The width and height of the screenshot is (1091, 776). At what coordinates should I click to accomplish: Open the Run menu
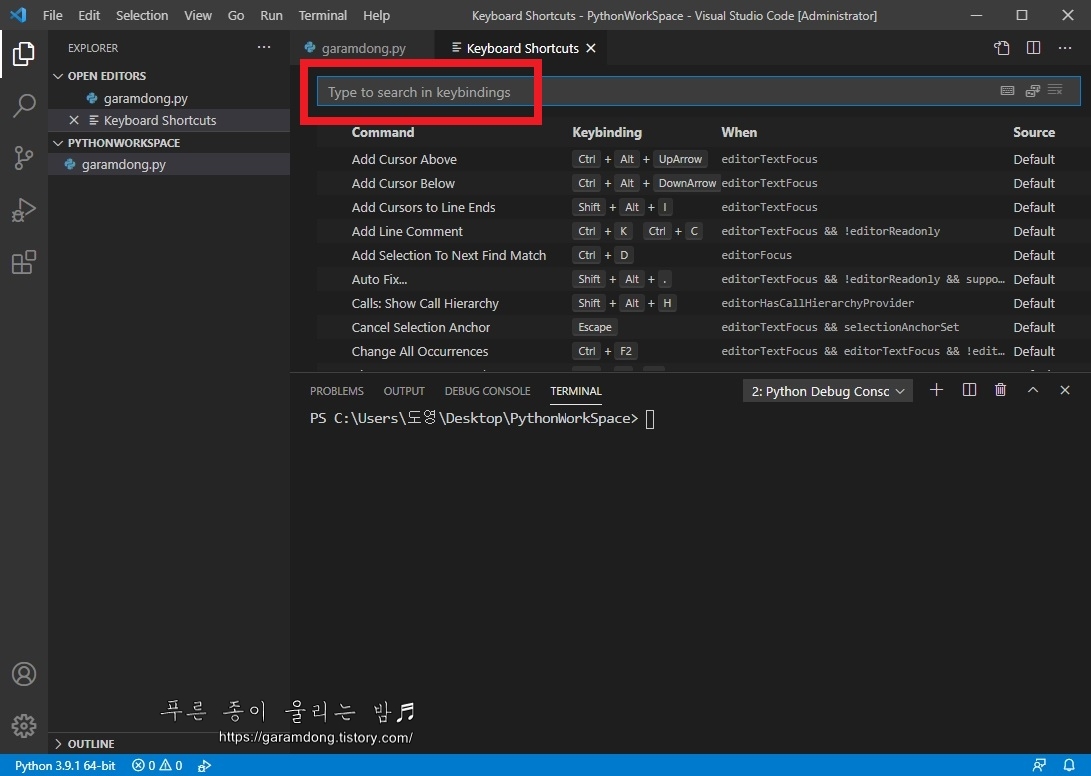(271, 15)
